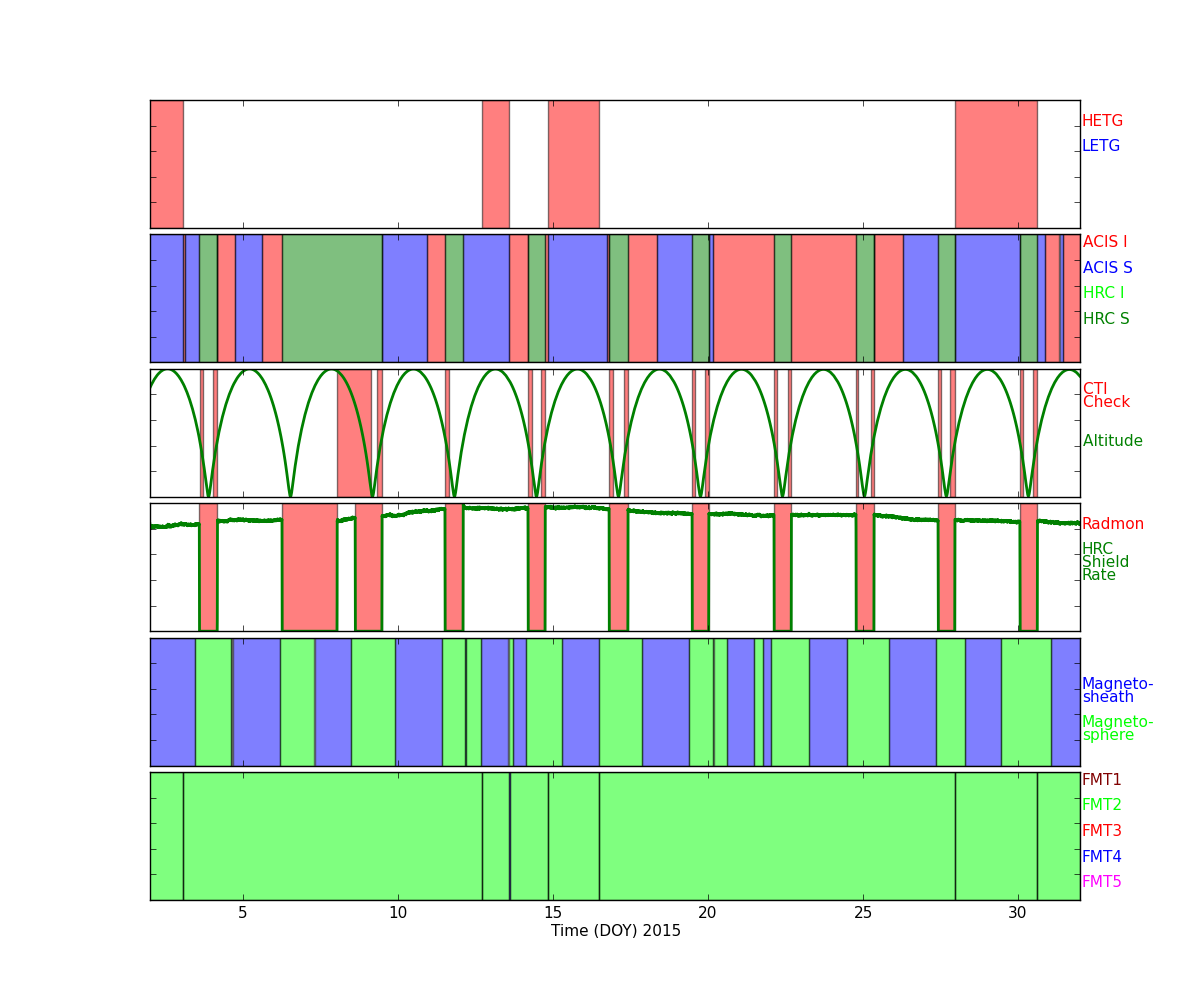Click the x-axis tick label 15
The width and height of the screenshot is (1200, 1000).
coord(553,912)
